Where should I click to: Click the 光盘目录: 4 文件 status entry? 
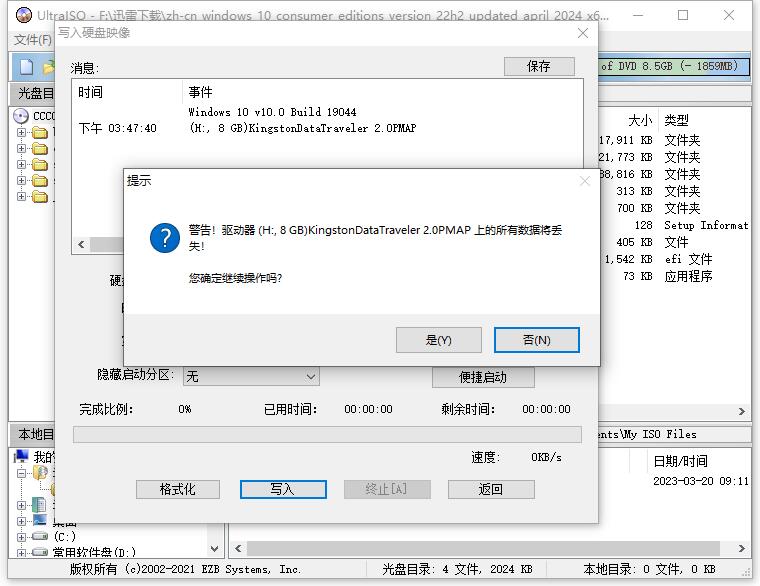click(x=457, y=569)
